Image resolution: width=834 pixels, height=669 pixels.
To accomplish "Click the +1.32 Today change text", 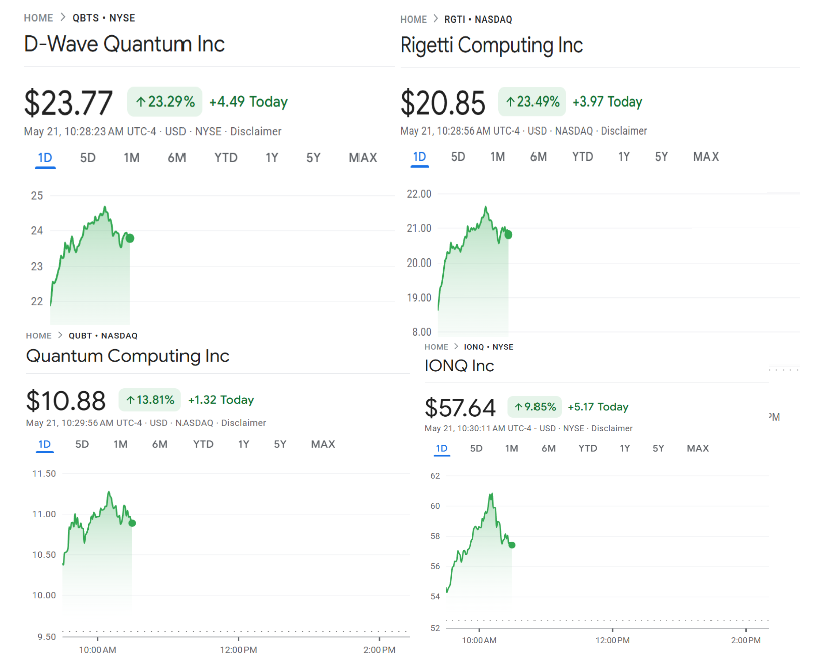I will 221,400.
